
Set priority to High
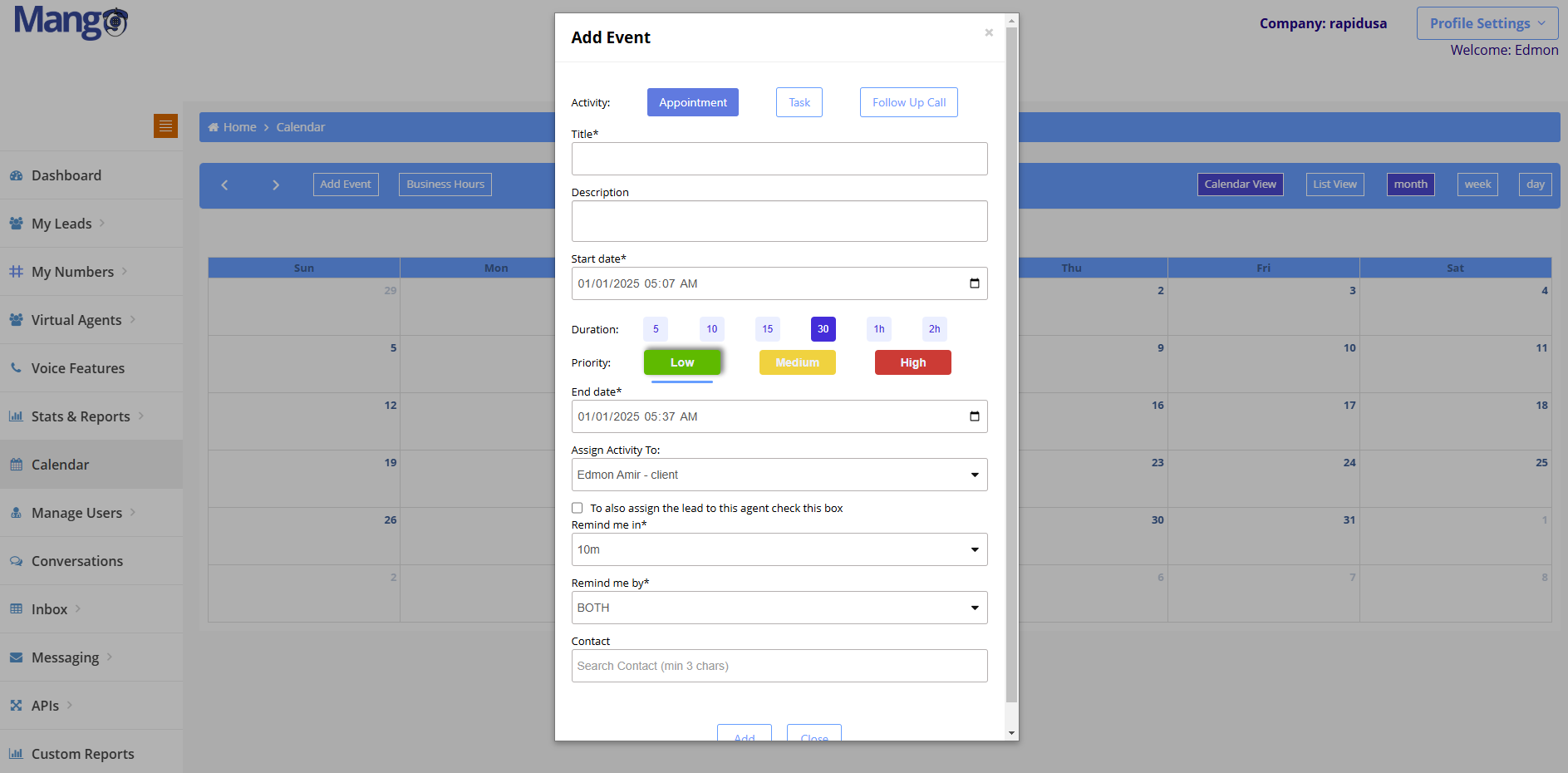[912, 362]
